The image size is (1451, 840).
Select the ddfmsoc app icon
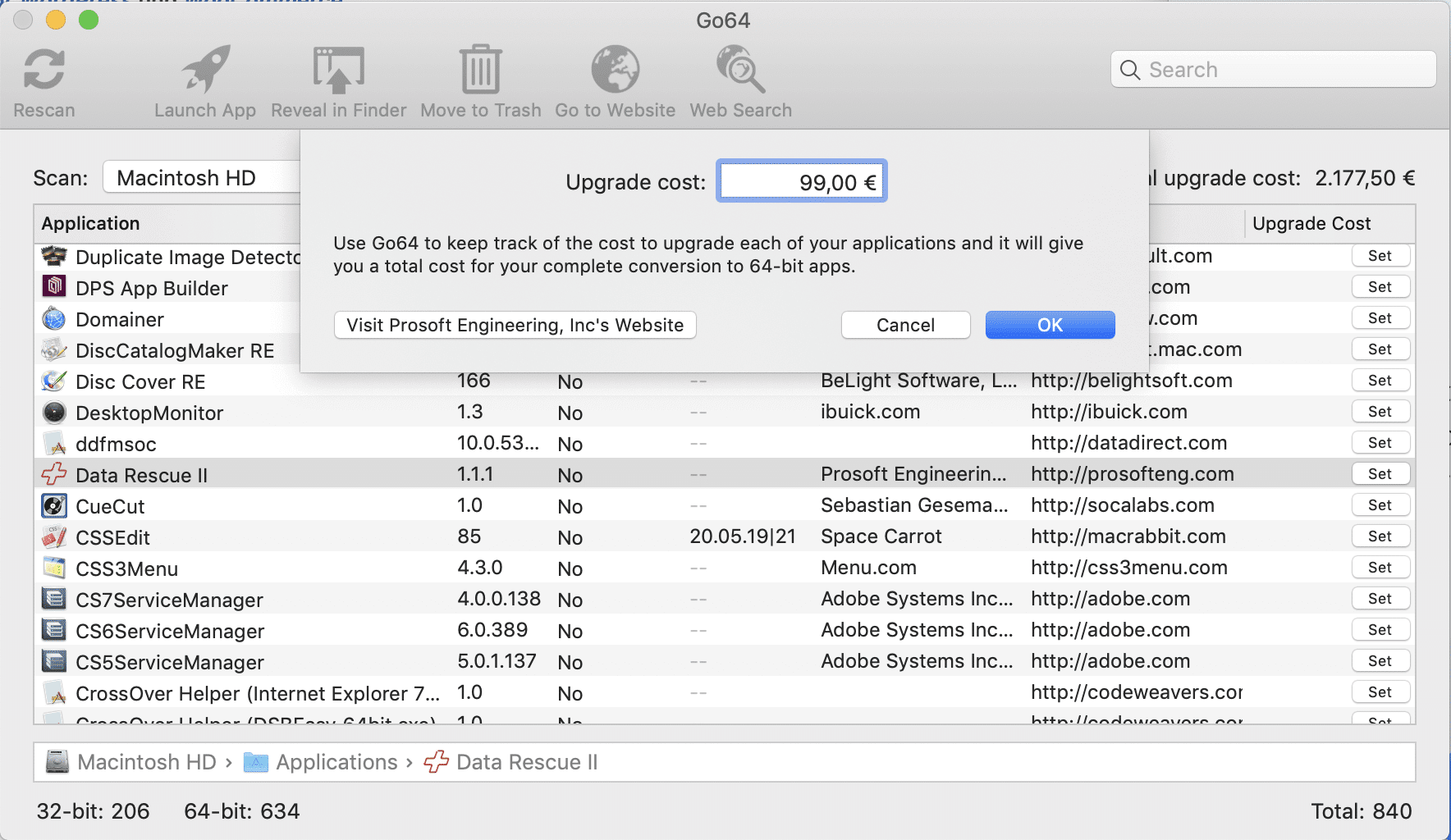point(54,444)
